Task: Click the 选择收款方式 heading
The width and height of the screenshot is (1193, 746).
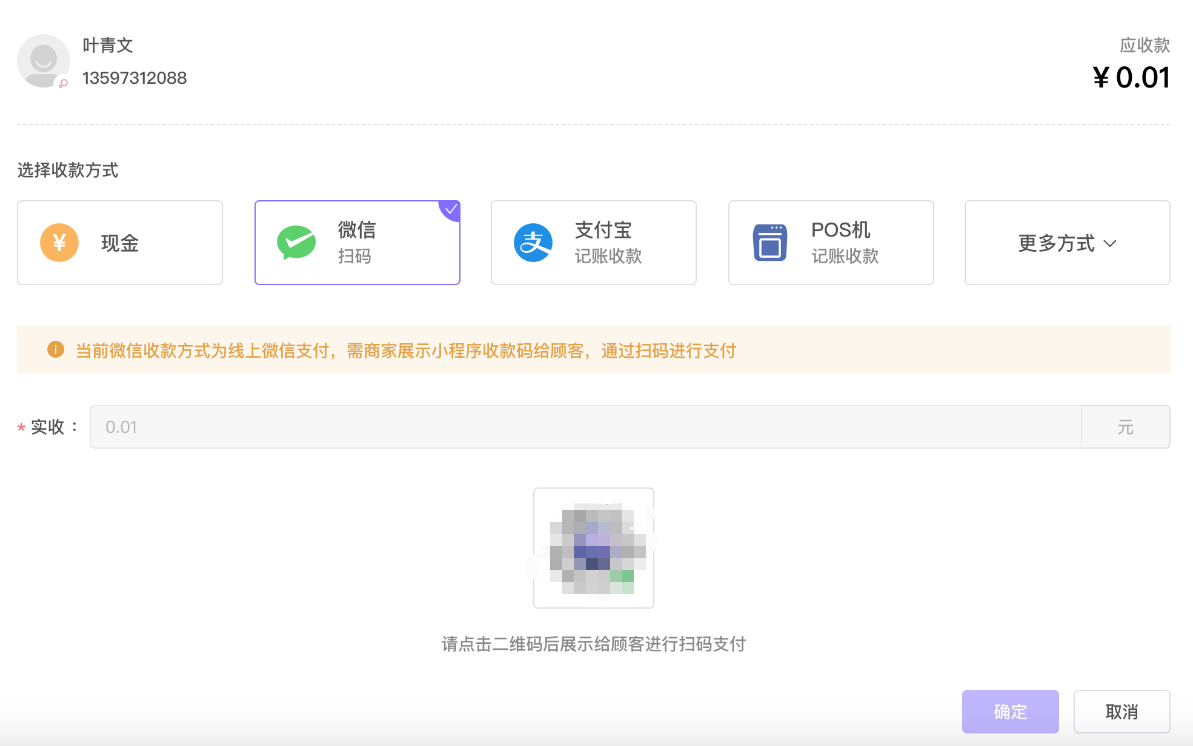Action: (x=68, y=171)
